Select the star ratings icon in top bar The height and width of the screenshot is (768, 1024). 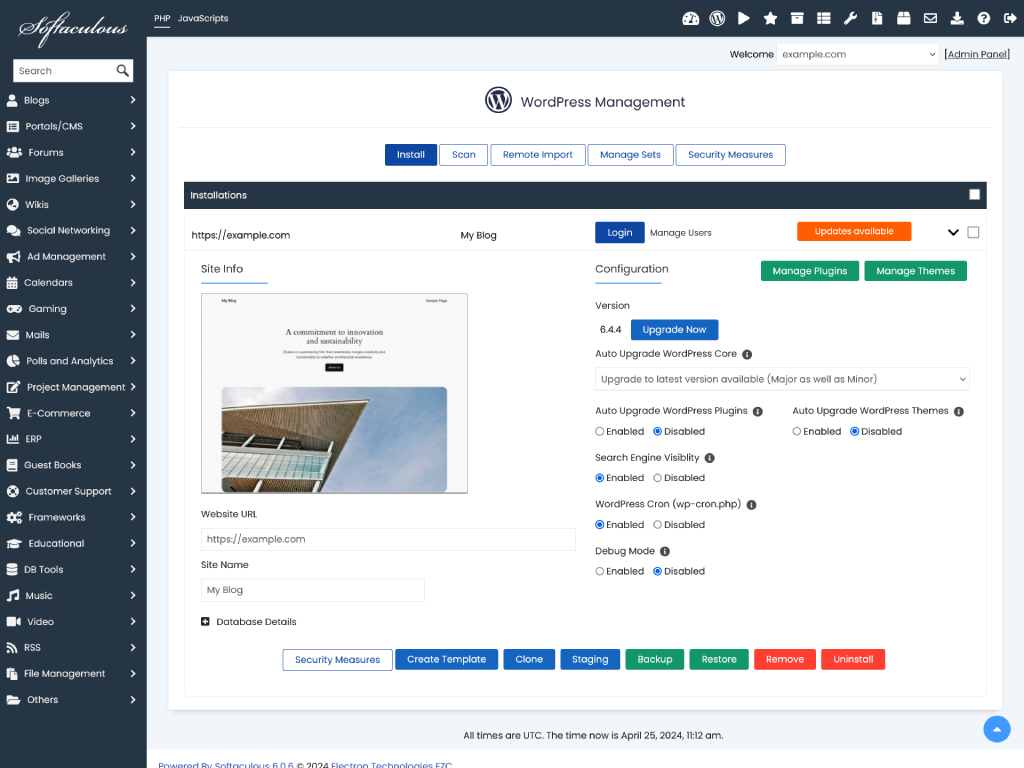770,18
